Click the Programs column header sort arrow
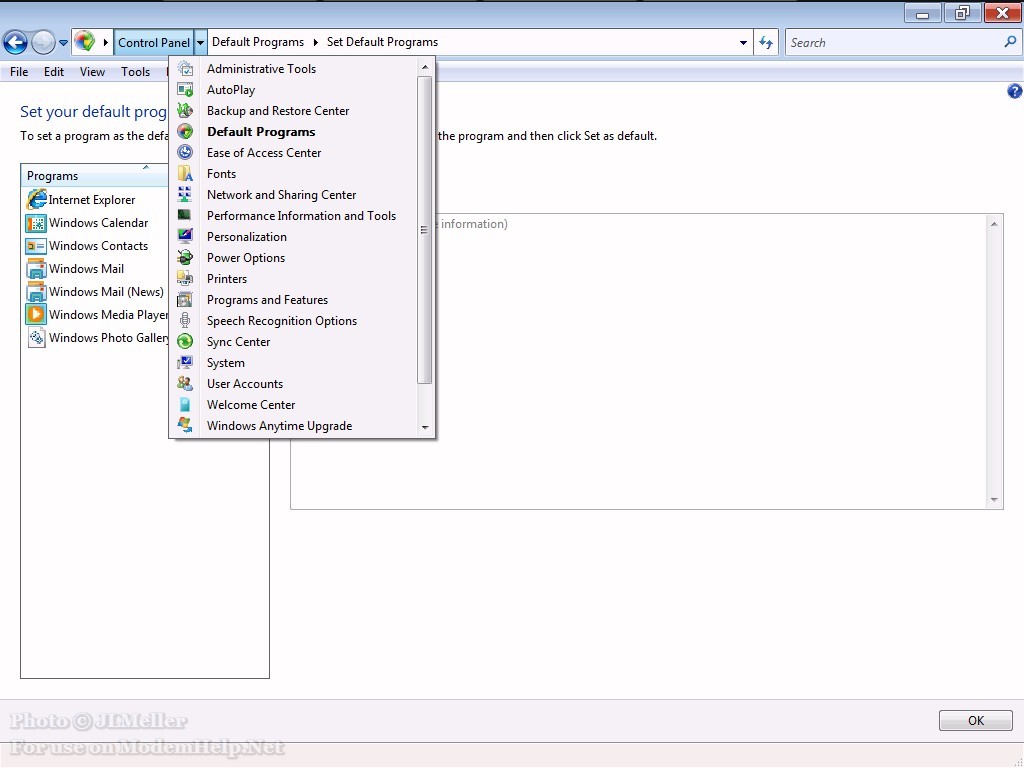Screen dimensions: 1024x768 tap(146, 167)
